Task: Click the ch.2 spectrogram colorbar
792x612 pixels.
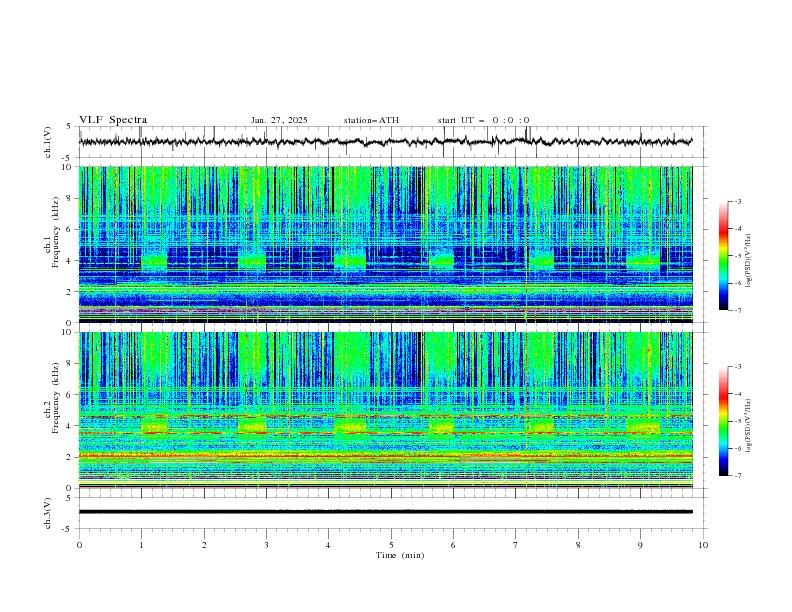Action: pyautogui.click(x=723, y=421)
